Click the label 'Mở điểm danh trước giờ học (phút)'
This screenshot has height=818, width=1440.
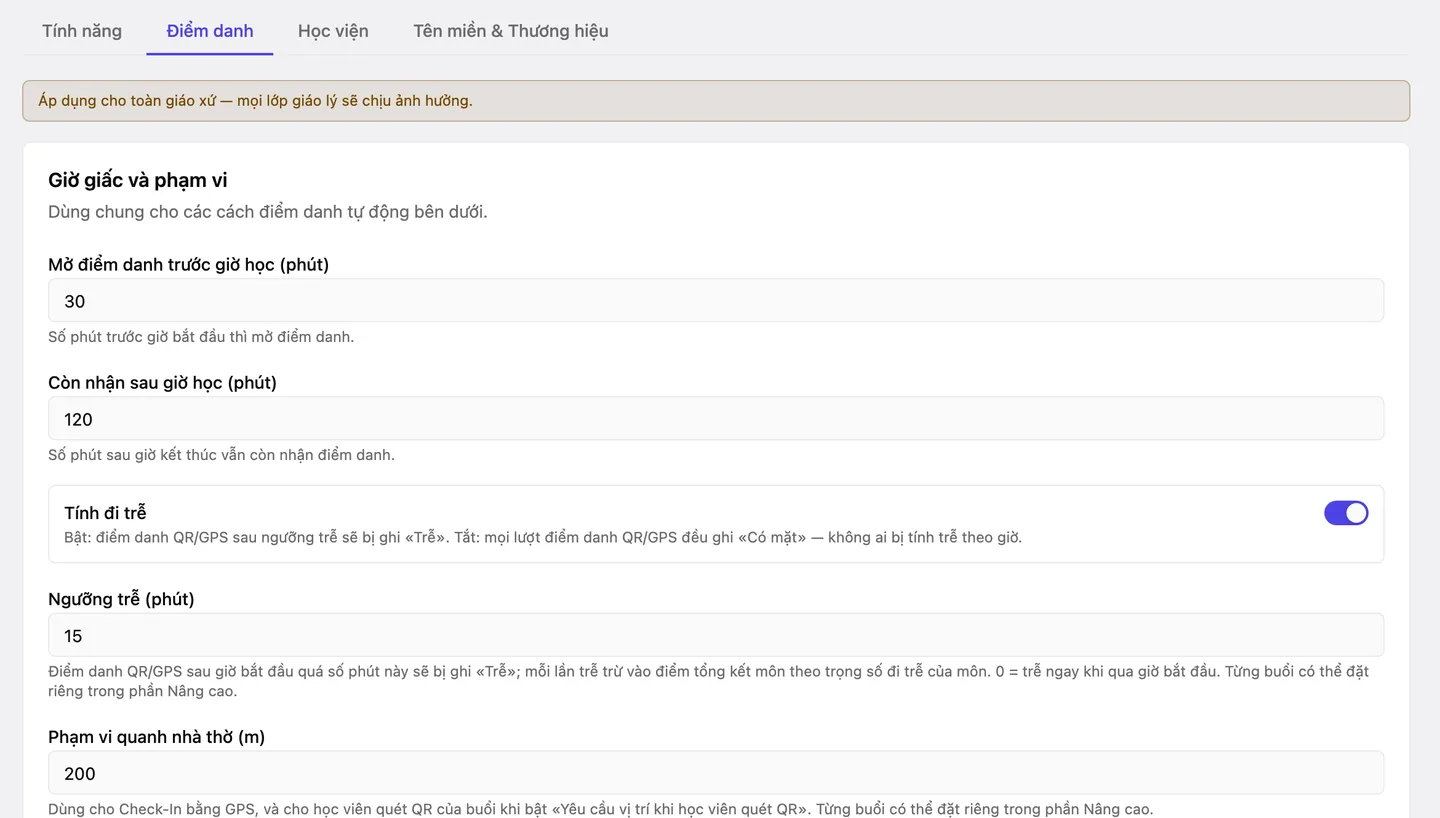tap(189, 264)
